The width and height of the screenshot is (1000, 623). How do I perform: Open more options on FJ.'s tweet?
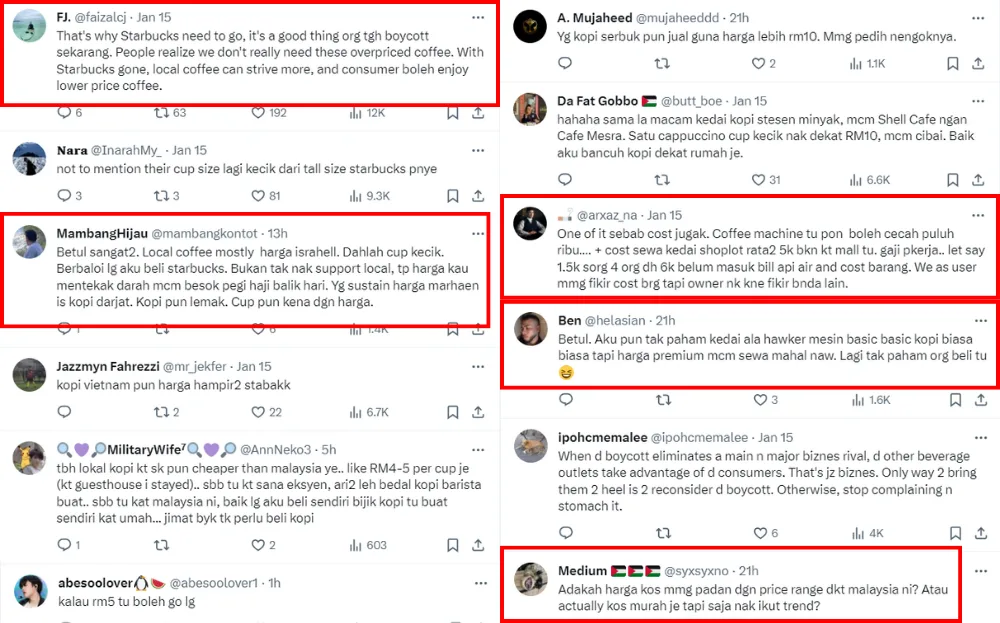point(477,19)
